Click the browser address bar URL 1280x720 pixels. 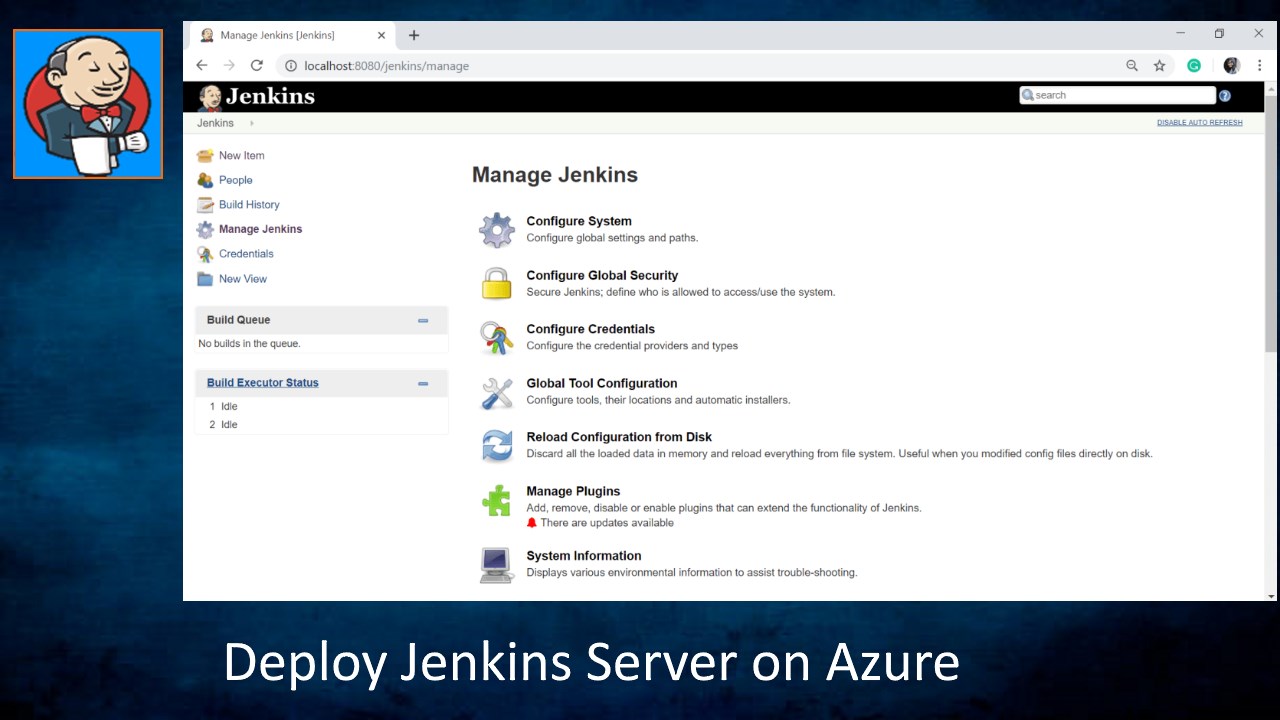[x=386, y=66]
